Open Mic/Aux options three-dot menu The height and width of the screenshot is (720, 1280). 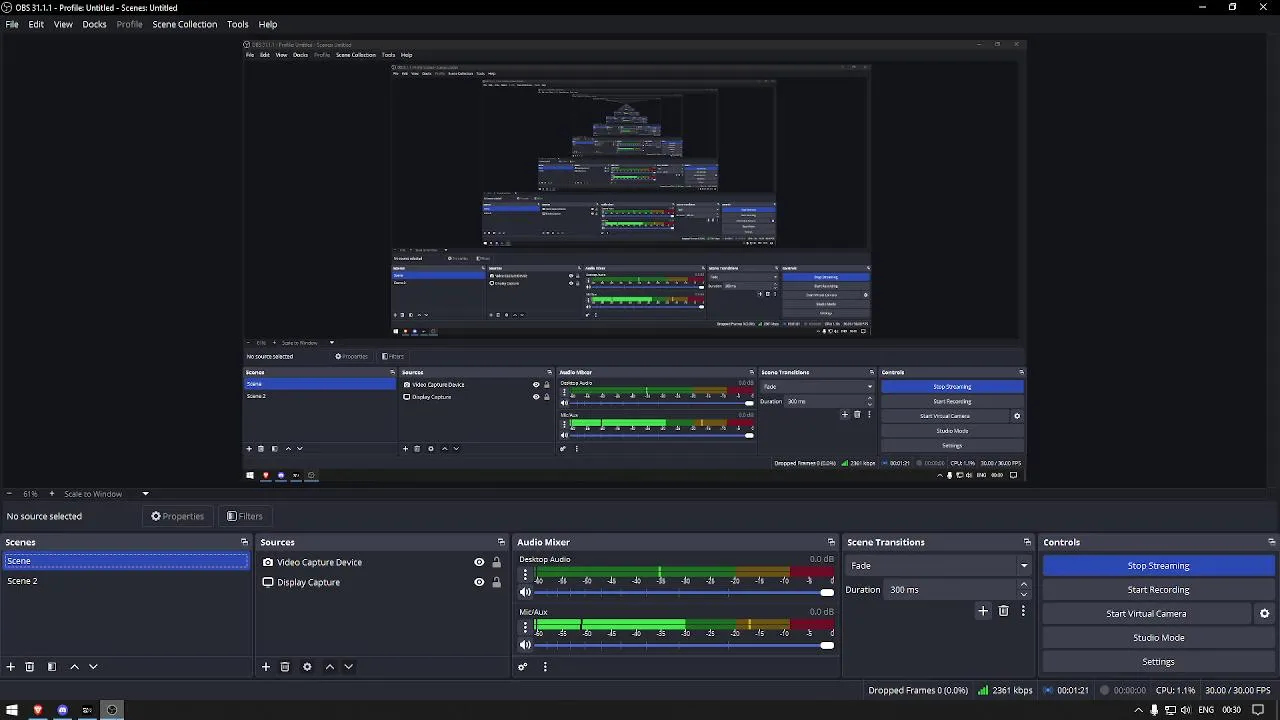525,627
